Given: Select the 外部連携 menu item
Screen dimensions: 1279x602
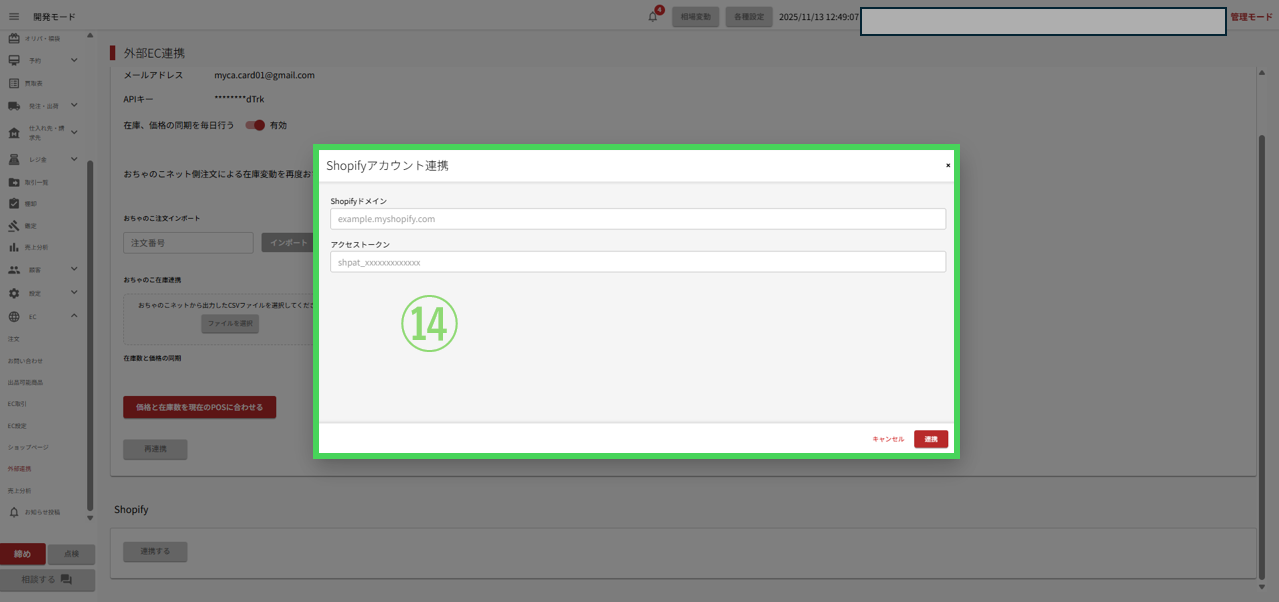Looking at the screenshot, I should [x=20, y=469].
